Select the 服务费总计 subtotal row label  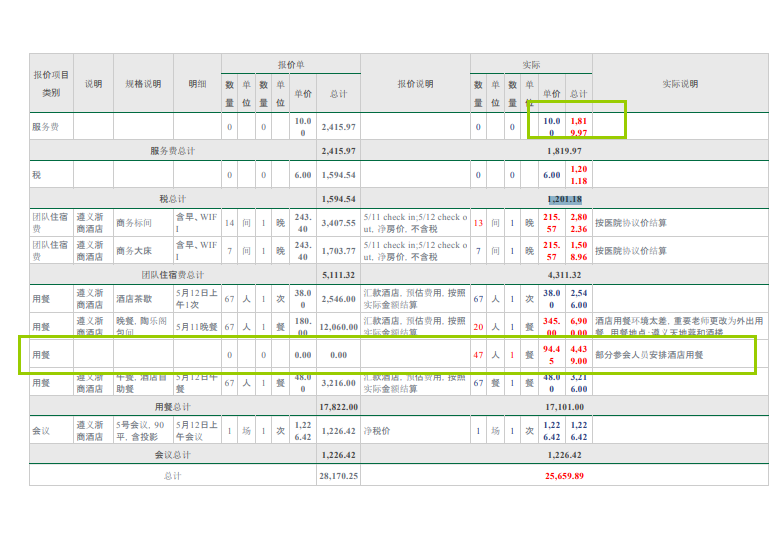tap(172, 151)
